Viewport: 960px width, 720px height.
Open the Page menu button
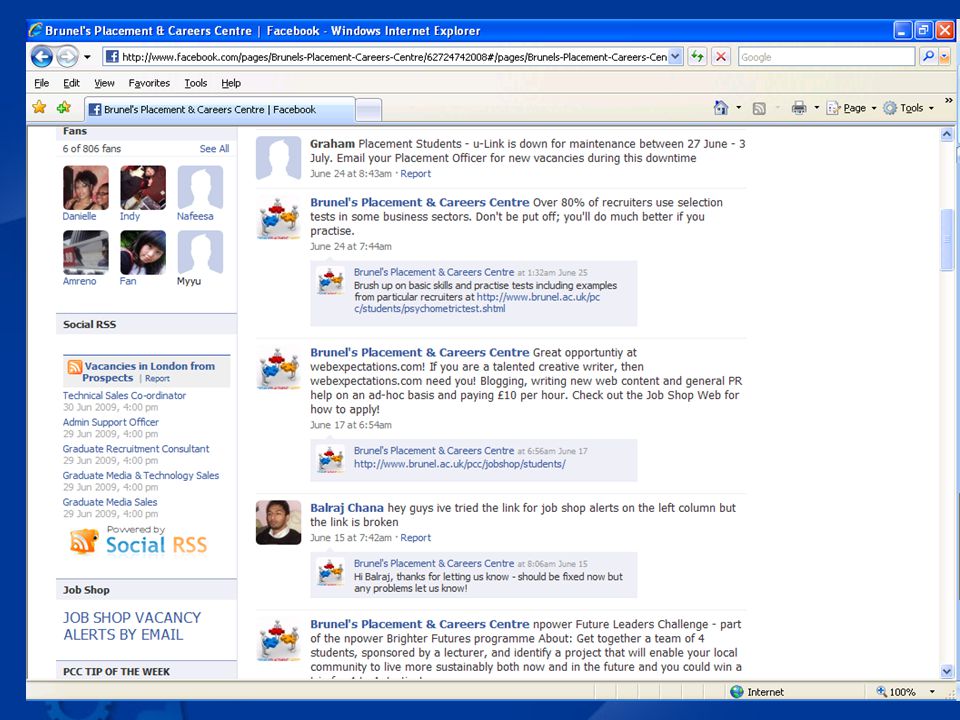851,108
